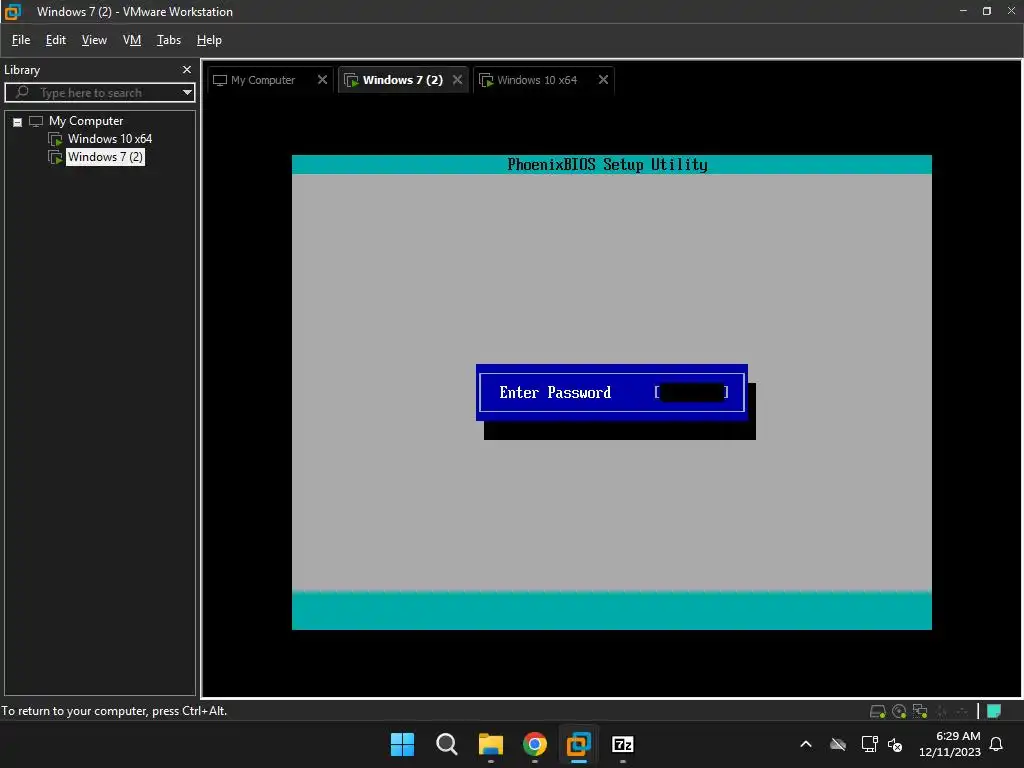Open taskbar Search

[x=447, y=744]
